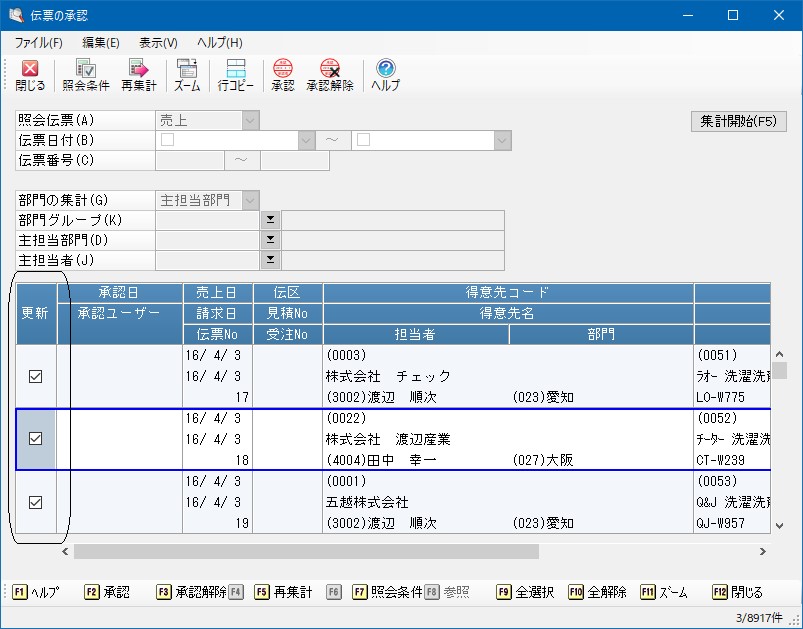Click the vertical scrollbar up arrow
This screenshot has width=803, height=629.
coord(779,354)
